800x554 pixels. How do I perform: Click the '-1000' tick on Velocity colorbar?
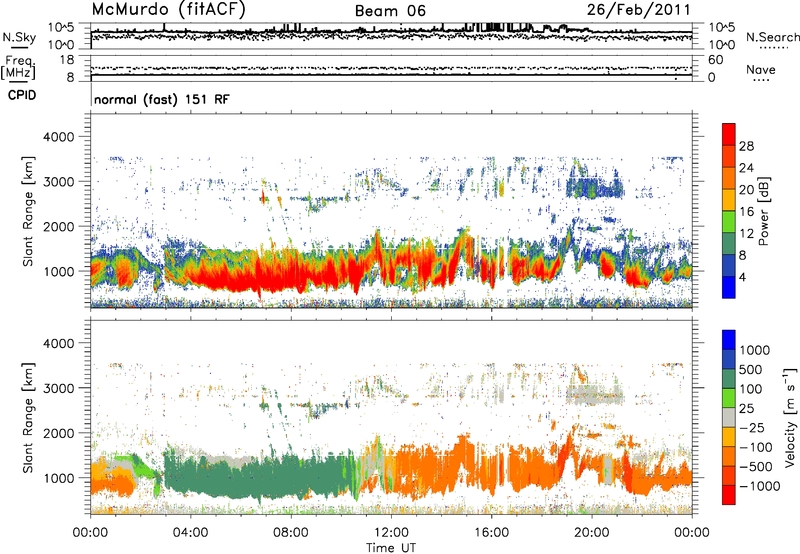pos(759,486)
